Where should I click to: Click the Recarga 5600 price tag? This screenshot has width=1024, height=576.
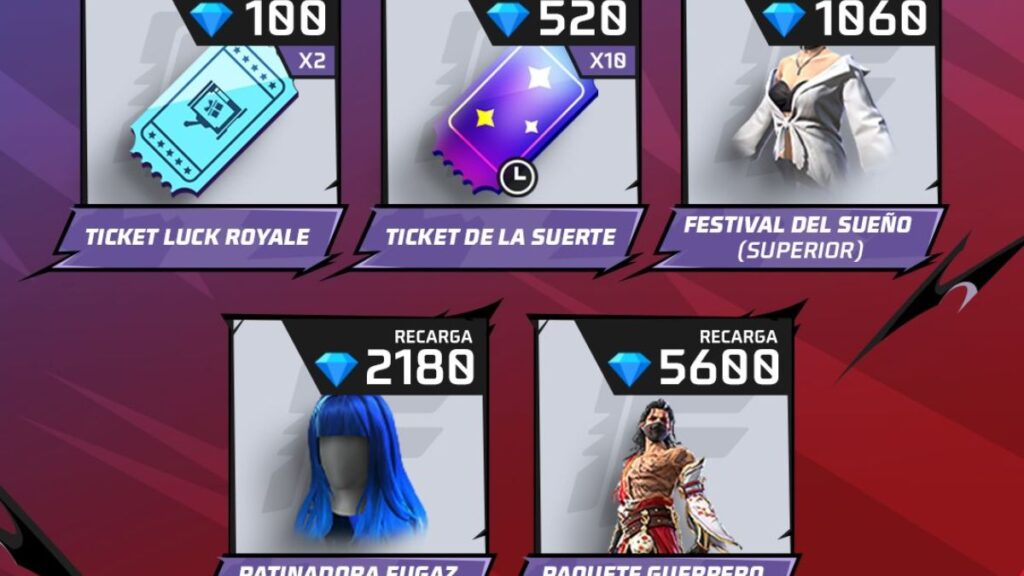(x=692, y=357)
